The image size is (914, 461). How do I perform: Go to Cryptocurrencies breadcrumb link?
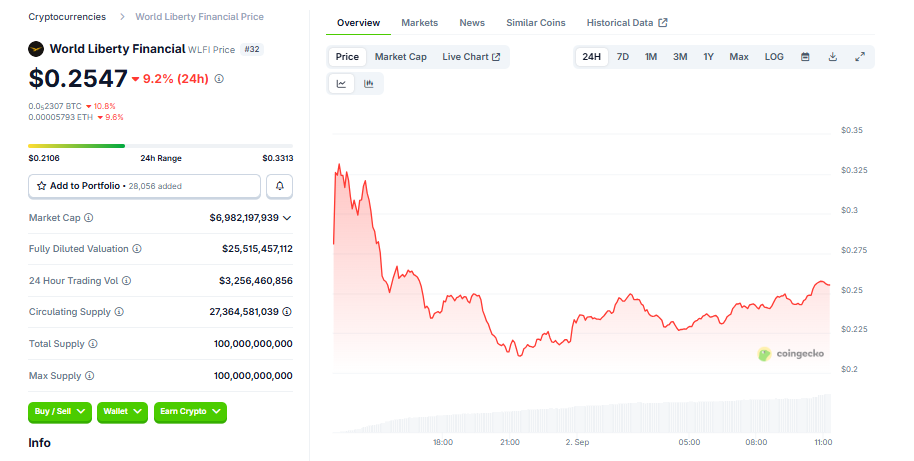tap(67, 17)
